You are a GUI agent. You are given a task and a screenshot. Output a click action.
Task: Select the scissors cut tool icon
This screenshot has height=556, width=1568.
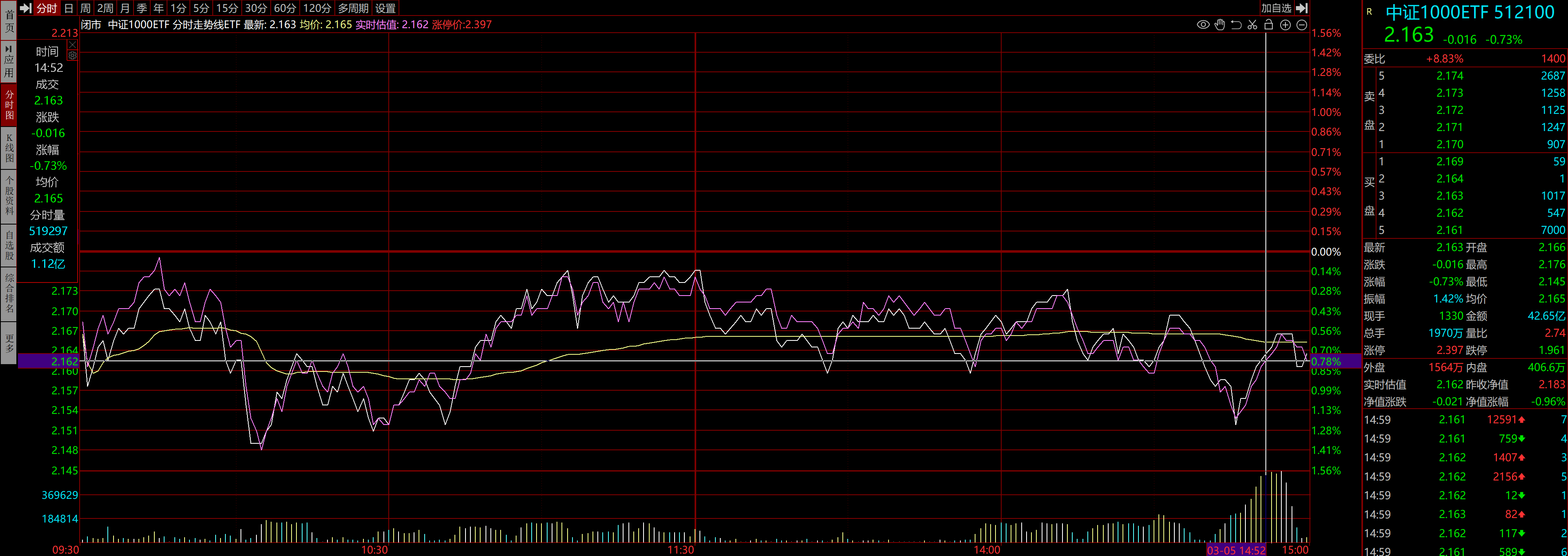tap(1252, 25)
